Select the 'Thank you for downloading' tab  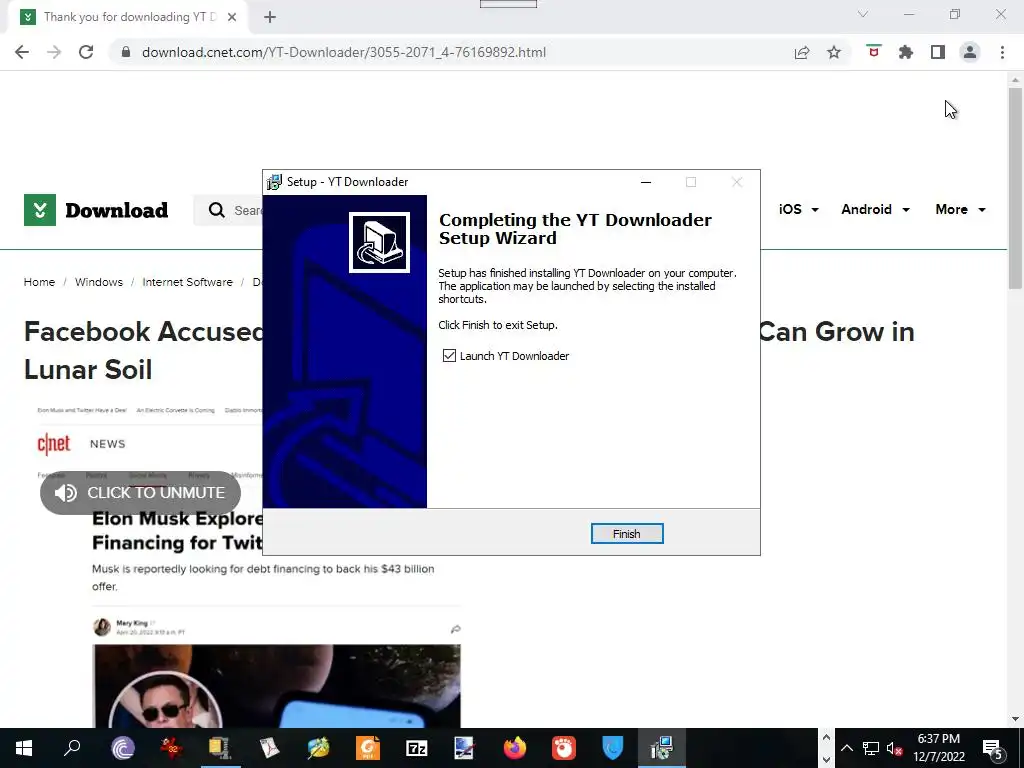click(x=127, y=17)
